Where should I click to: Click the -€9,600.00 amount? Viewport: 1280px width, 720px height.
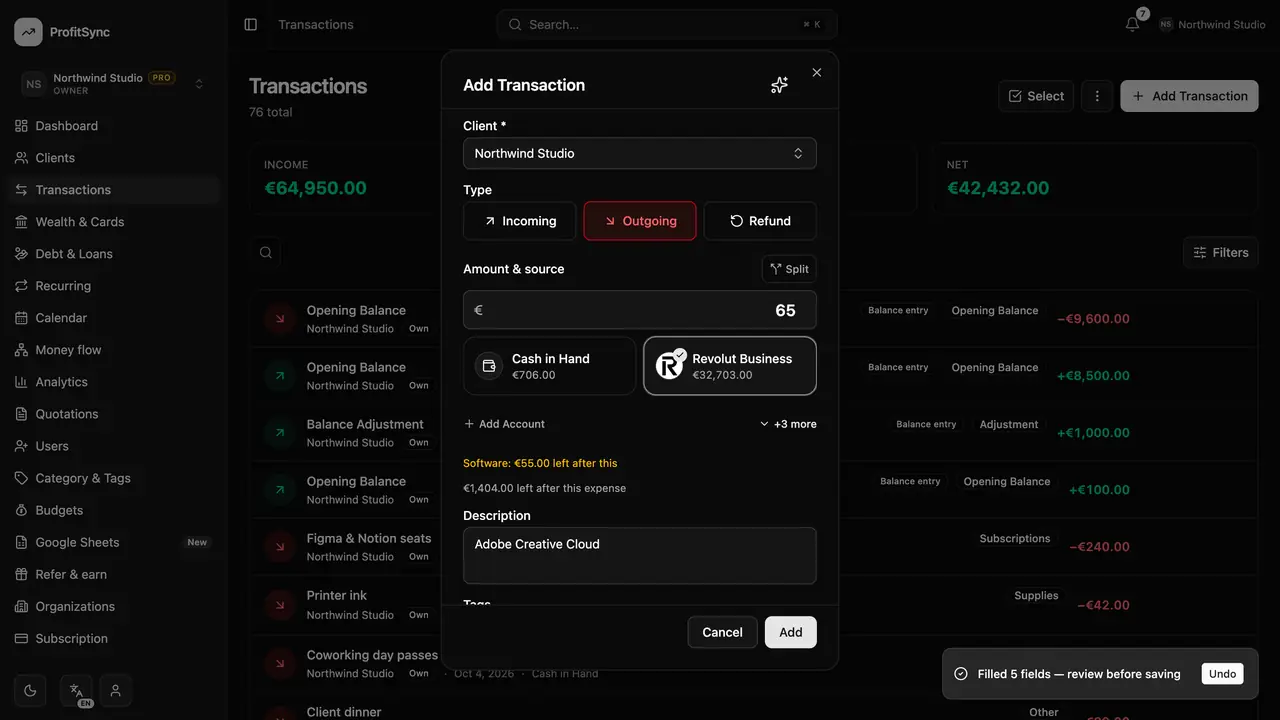(x=1093, y=319)
